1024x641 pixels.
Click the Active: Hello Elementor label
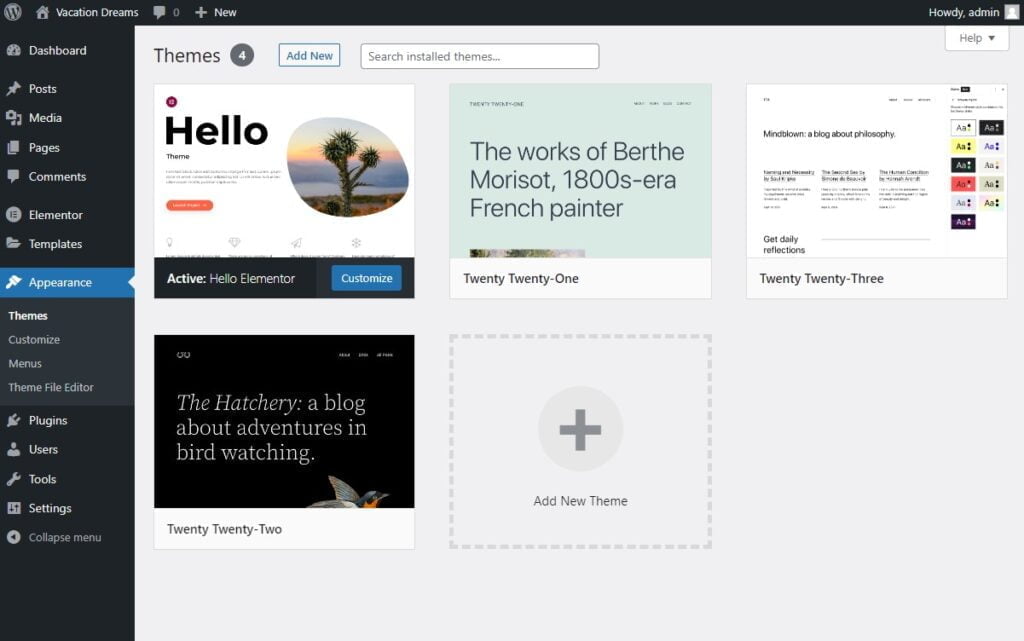pos(231,279)
